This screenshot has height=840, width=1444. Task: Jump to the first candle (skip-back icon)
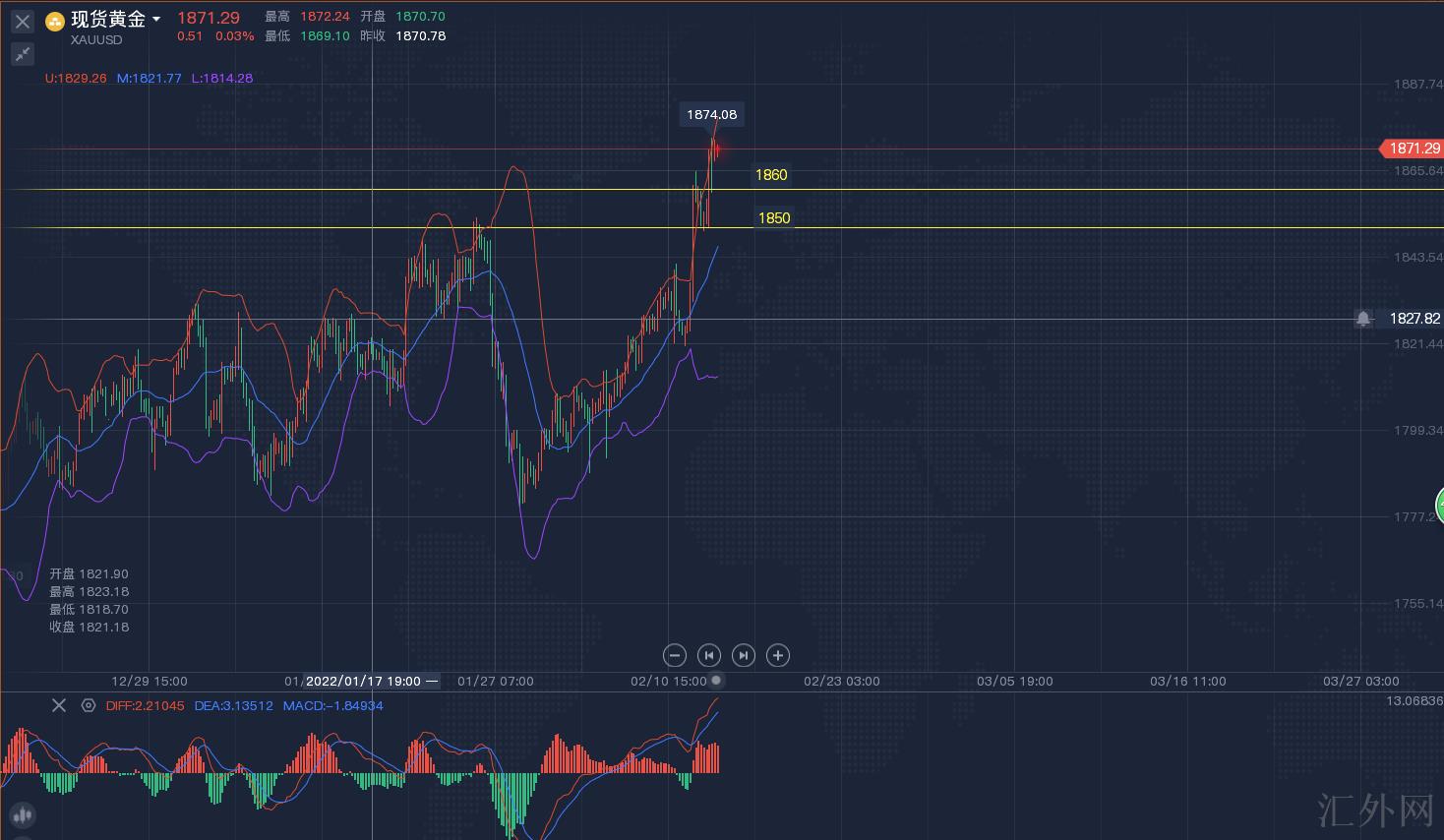pyautogui.click(x=709, y=655)
